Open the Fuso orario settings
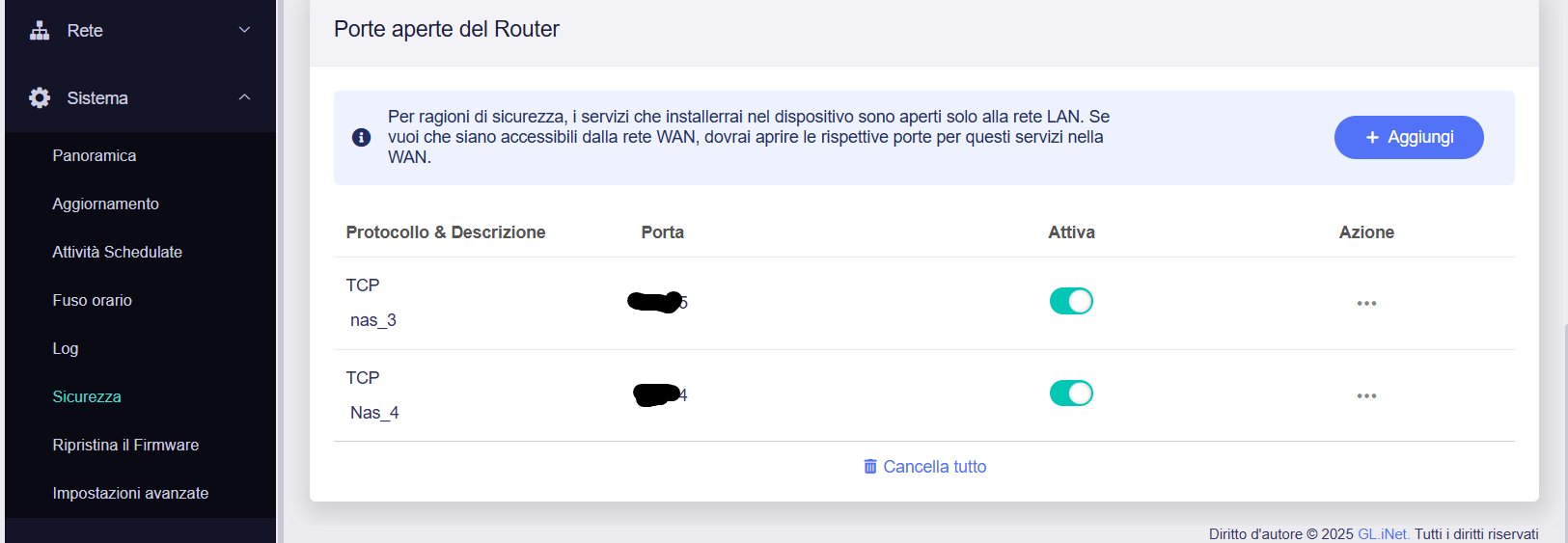The height and width of the screenshot is (543, 1568). tap(93, 300)
